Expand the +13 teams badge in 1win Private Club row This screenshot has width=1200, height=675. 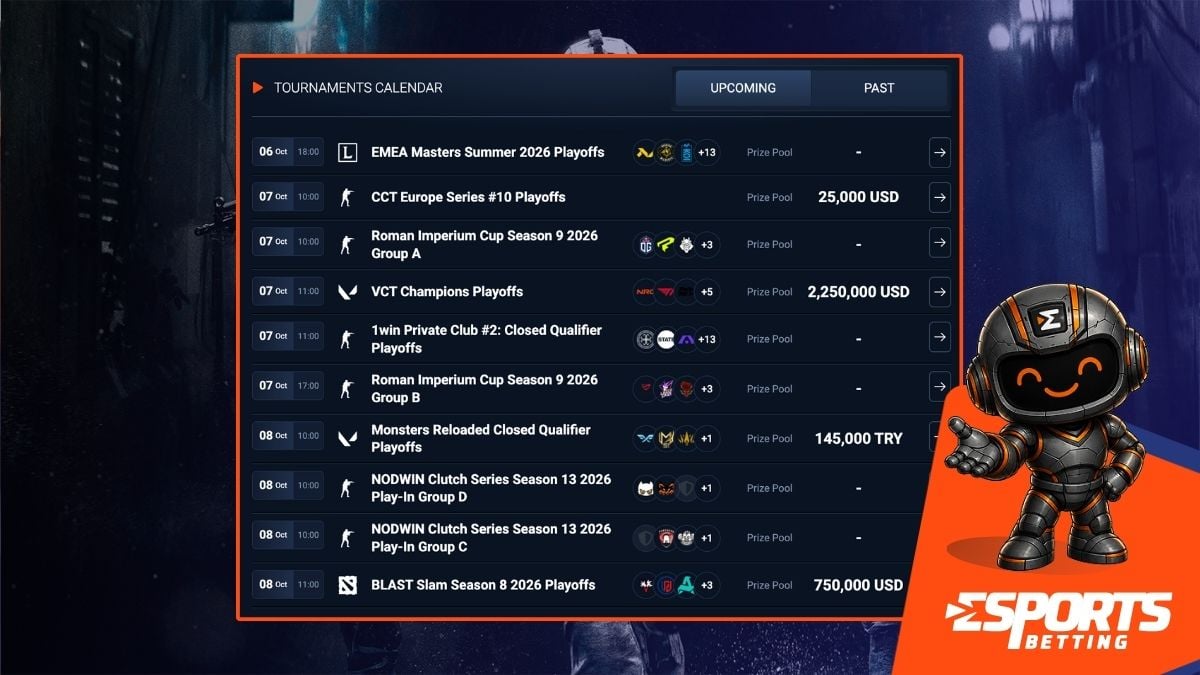click(707, 339)
